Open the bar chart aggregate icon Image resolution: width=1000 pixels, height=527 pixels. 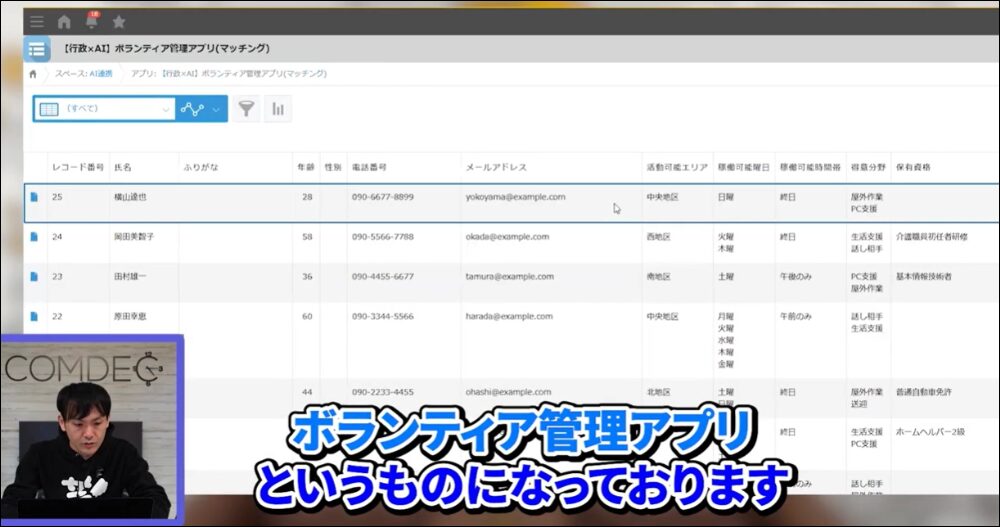(x=278, y=109)
